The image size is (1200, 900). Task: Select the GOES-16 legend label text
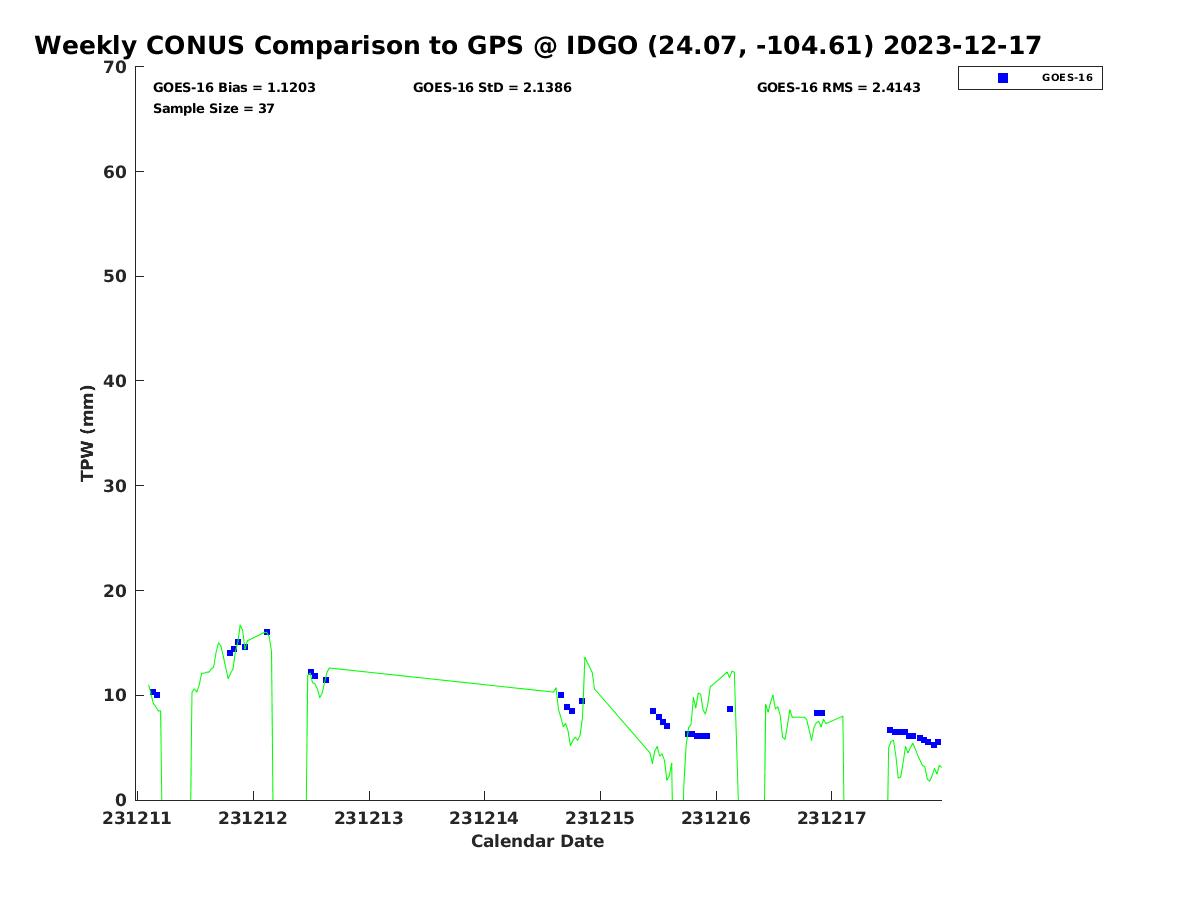pos(1067,78)
